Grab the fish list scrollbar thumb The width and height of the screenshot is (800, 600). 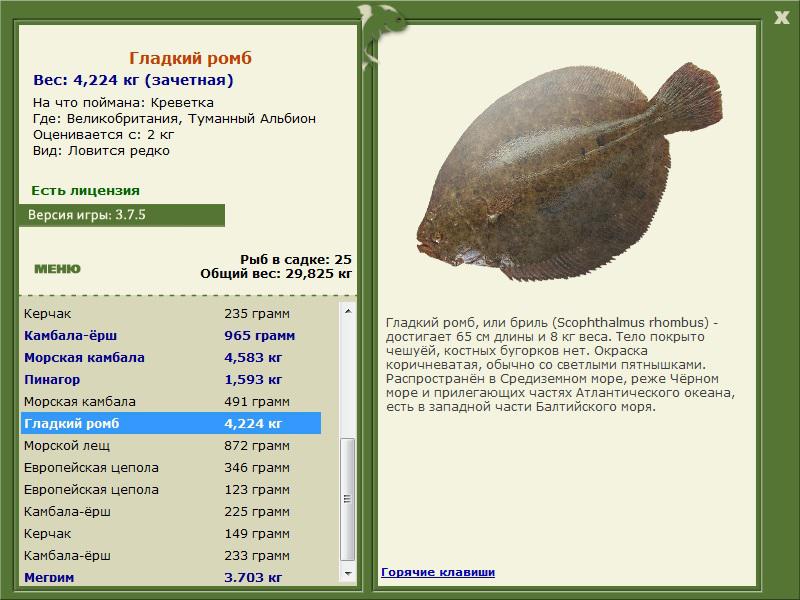click(348, 499)
